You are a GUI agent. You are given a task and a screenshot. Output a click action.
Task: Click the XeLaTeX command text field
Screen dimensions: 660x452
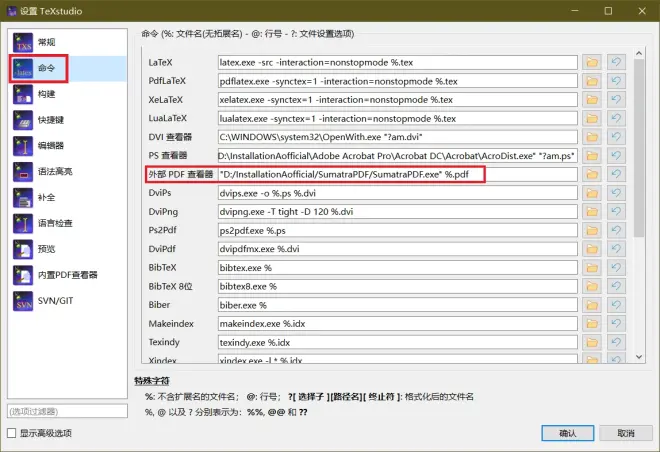click(x=397, y=100)
